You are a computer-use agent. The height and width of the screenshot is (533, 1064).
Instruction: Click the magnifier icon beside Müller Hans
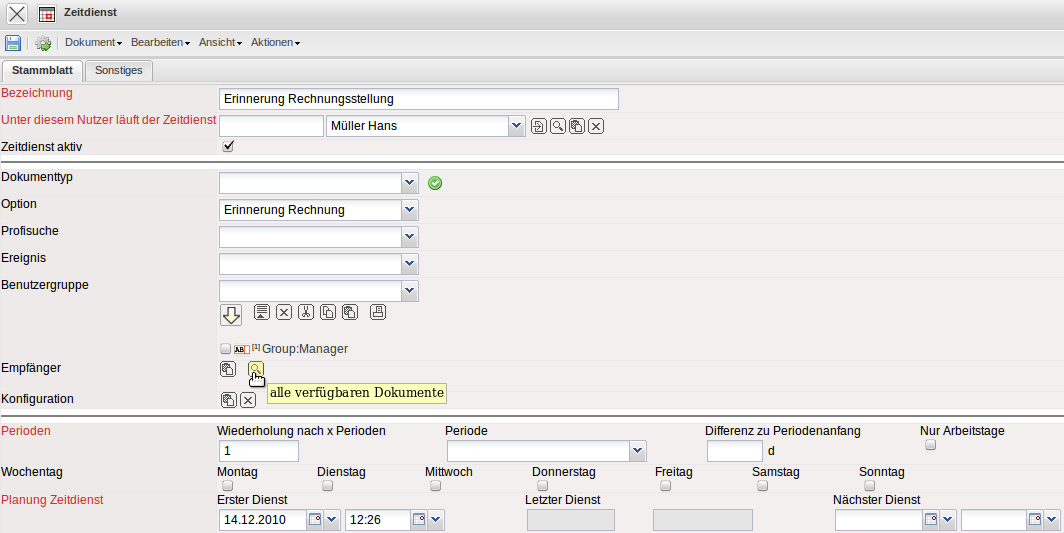pyautogui.click(x=557, y=126)
